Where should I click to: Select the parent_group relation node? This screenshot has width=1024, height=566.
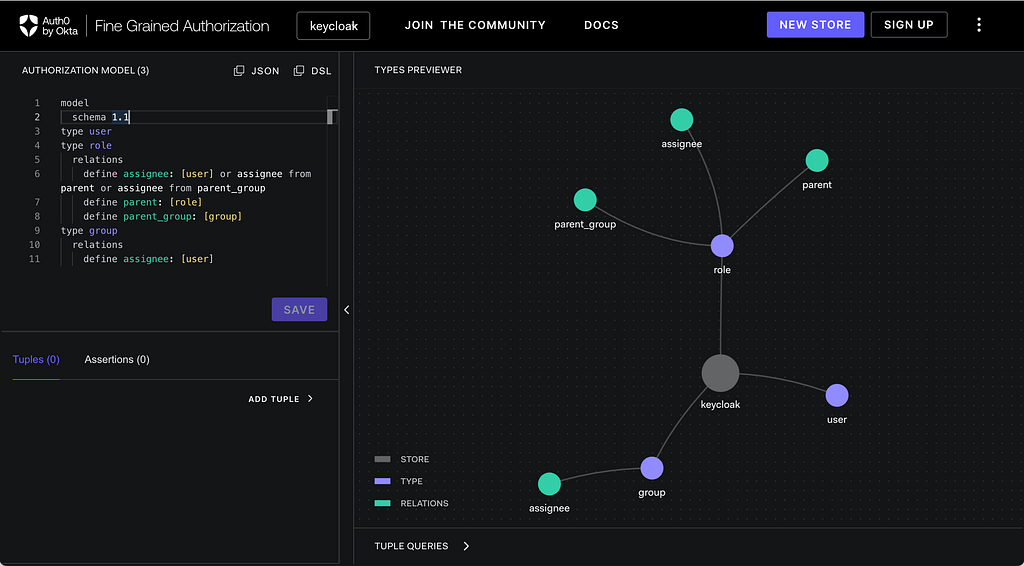(585, 200)
